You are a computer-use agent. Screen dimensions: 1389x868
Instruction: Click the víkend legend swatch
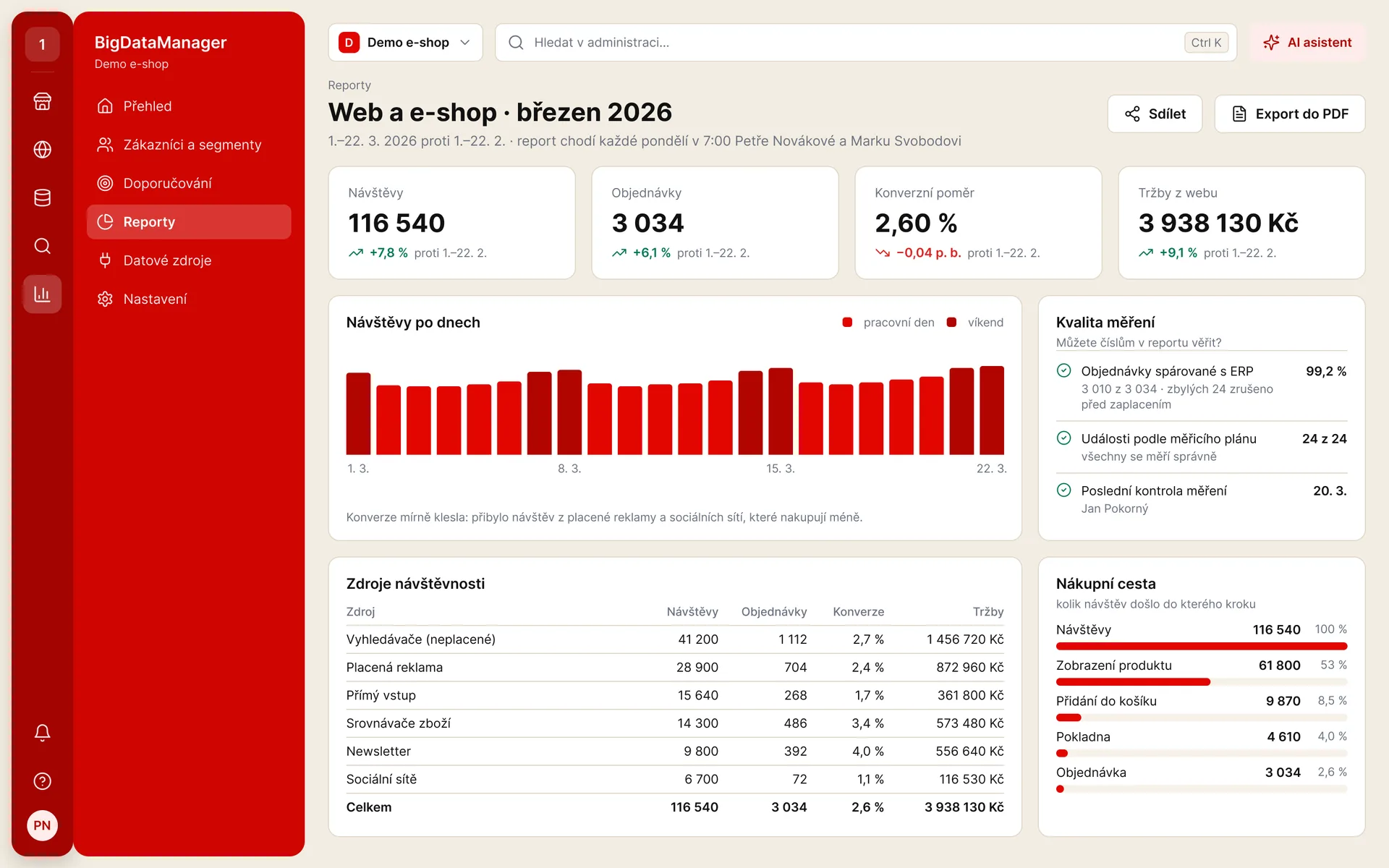click(951, 323)
